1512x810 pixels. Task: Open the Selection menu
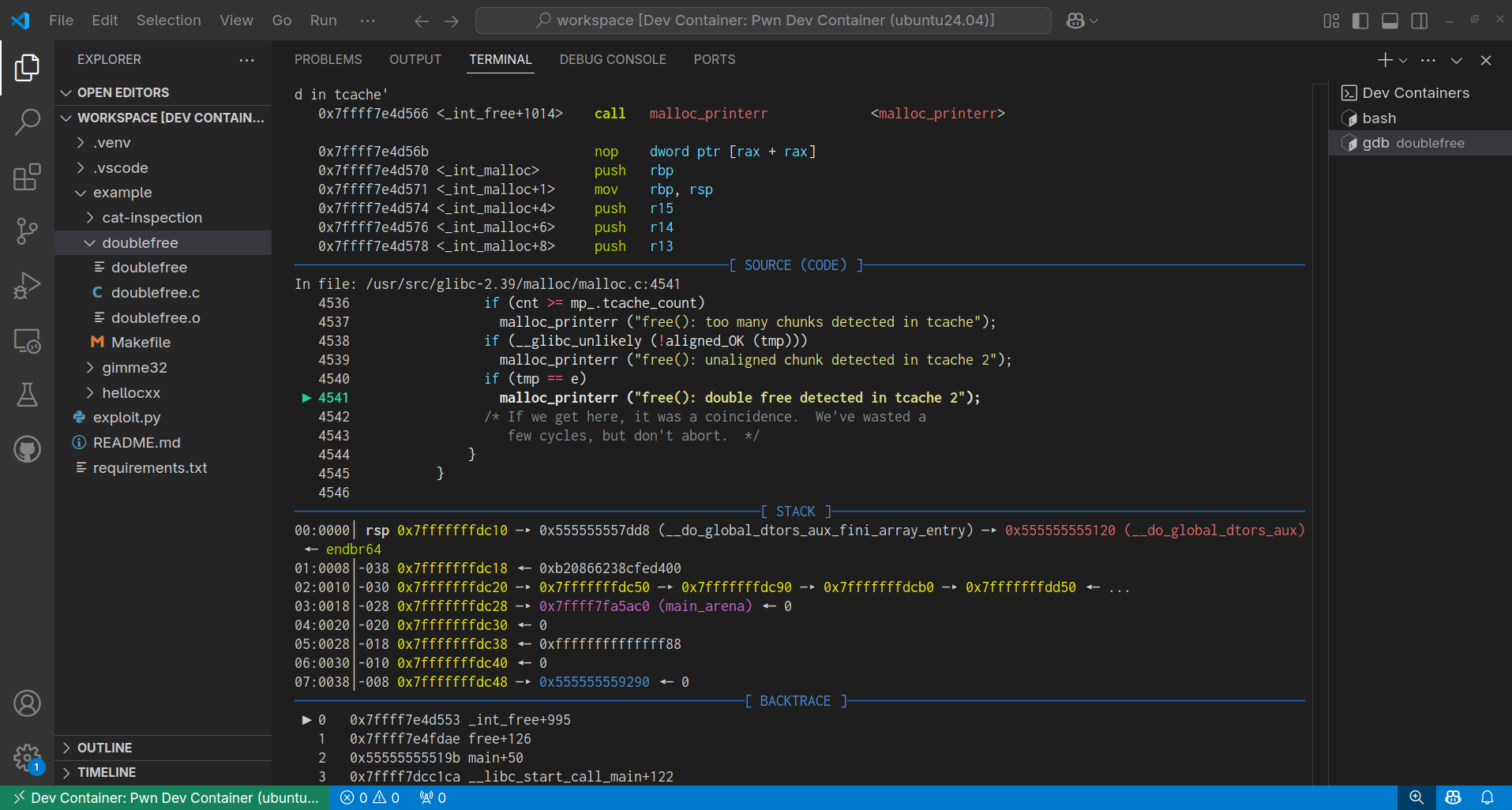[168, 21]
